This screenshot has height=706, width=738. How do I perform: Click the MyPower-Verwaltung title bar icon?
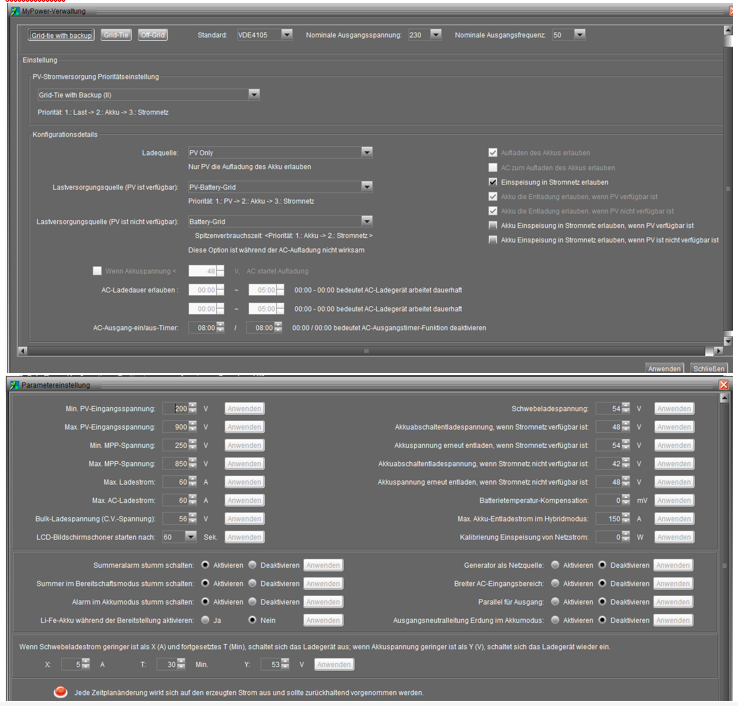click(x=13, y=10)
